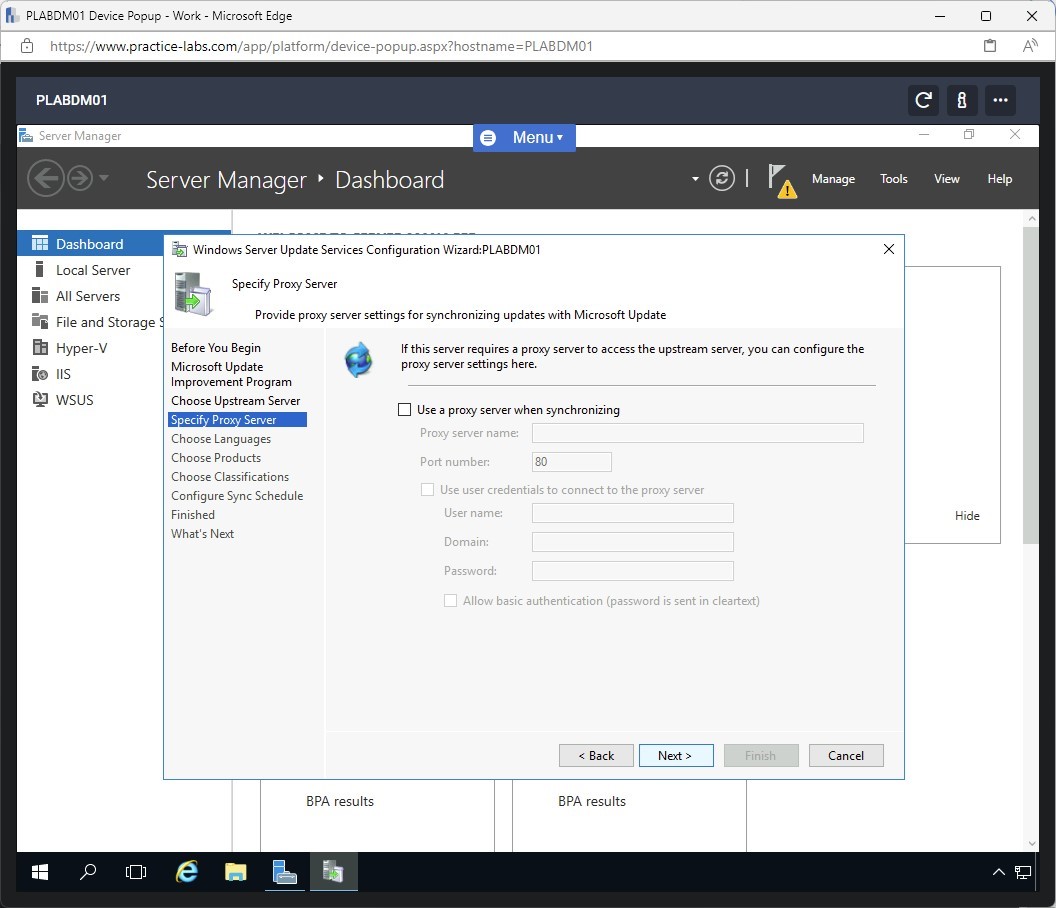The height and width of the screenshot is (908, 1056).
Task: Open the device info icon
Action: 961,100
